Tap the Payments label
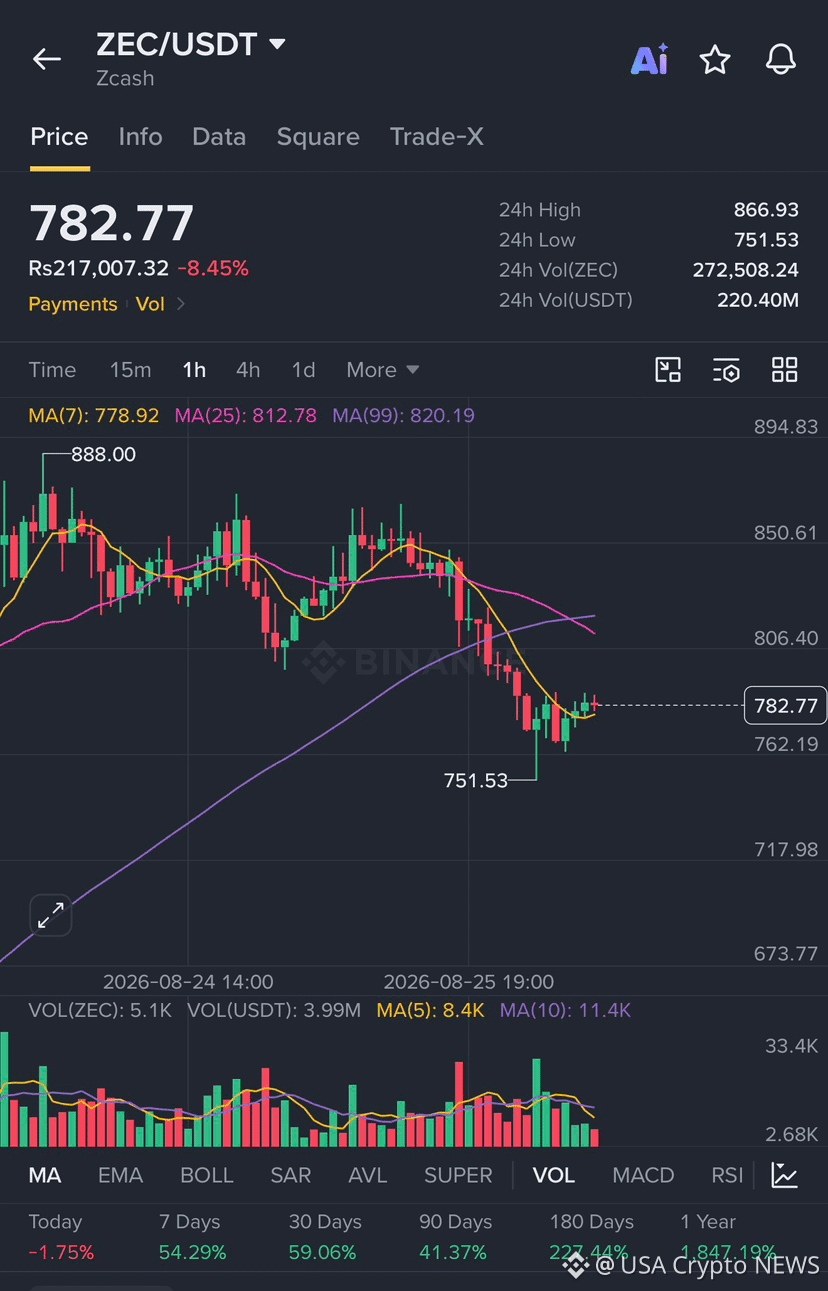The width and height of the screenshot is (828, 1291). click(x=73, y=304)
